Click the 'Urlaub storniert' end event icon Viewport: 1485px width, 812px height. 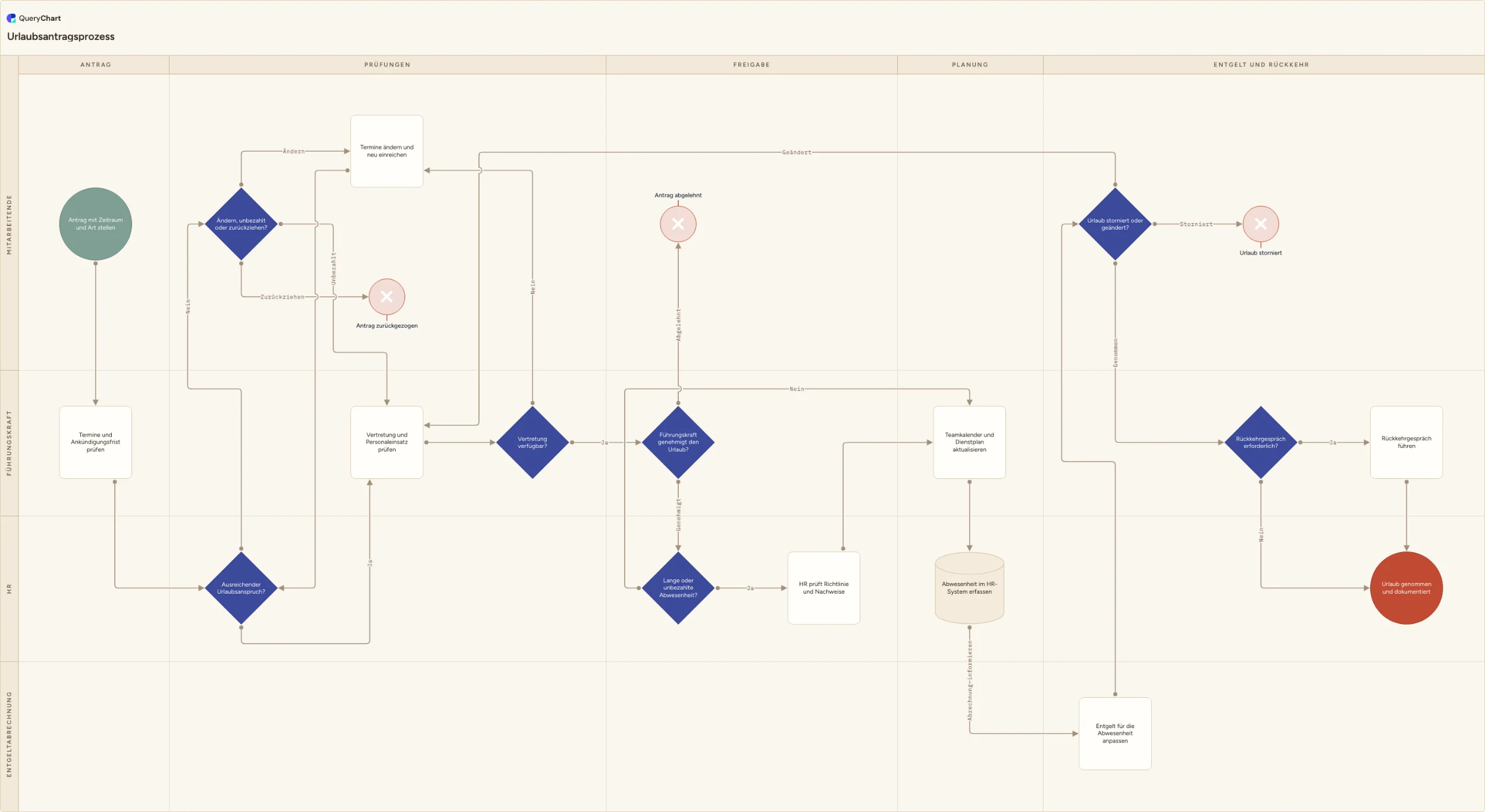click(1260, 224)
